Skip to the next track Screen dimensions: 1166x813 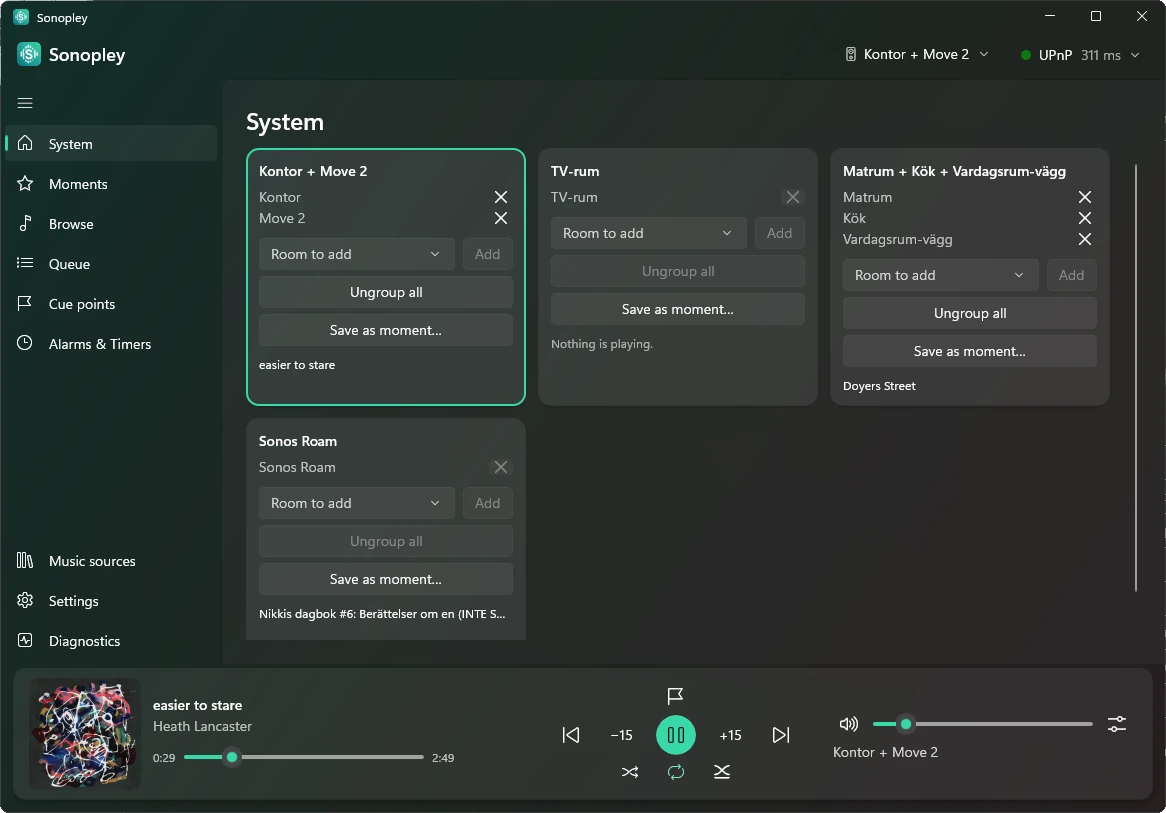click(x=781, y=735)
